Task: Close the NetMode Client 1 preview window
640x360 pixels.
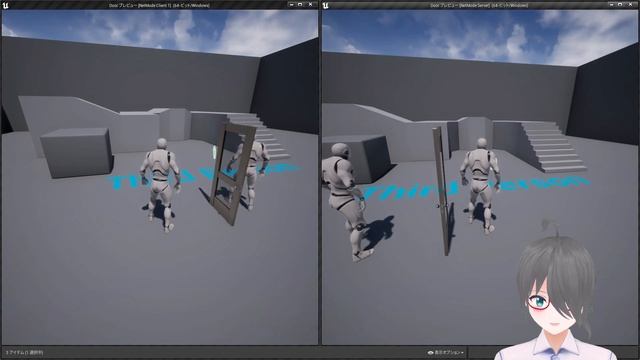Action: [x=310, y=4]
